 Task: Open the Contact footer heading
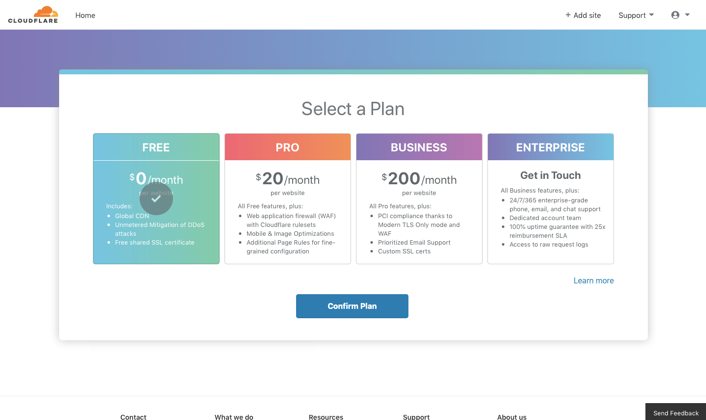click(133, 417)
